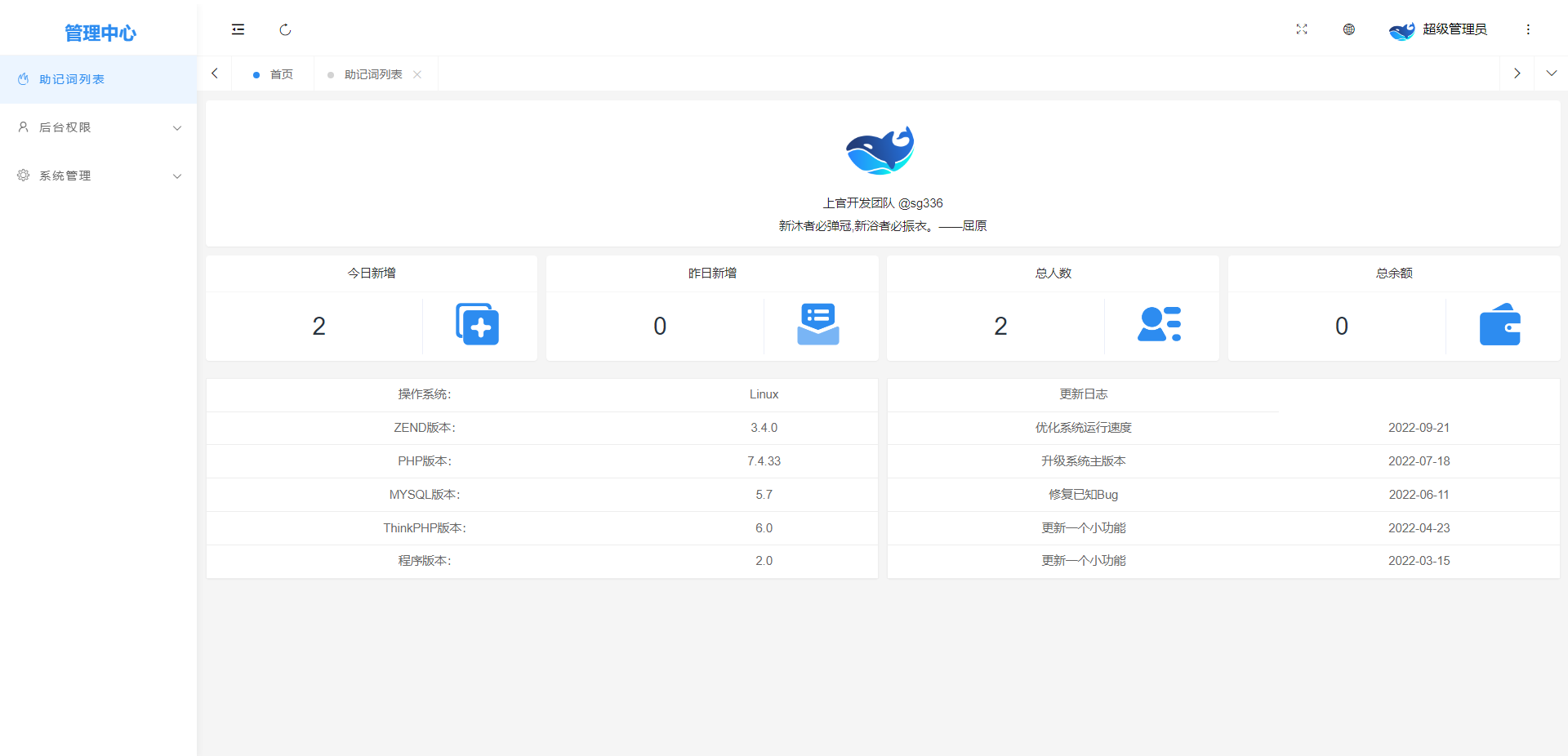The height and width of the screenshot is (756, 1568).
Task: Collapse the sidebar using the hamburger icon
Action: pos(238,29)
